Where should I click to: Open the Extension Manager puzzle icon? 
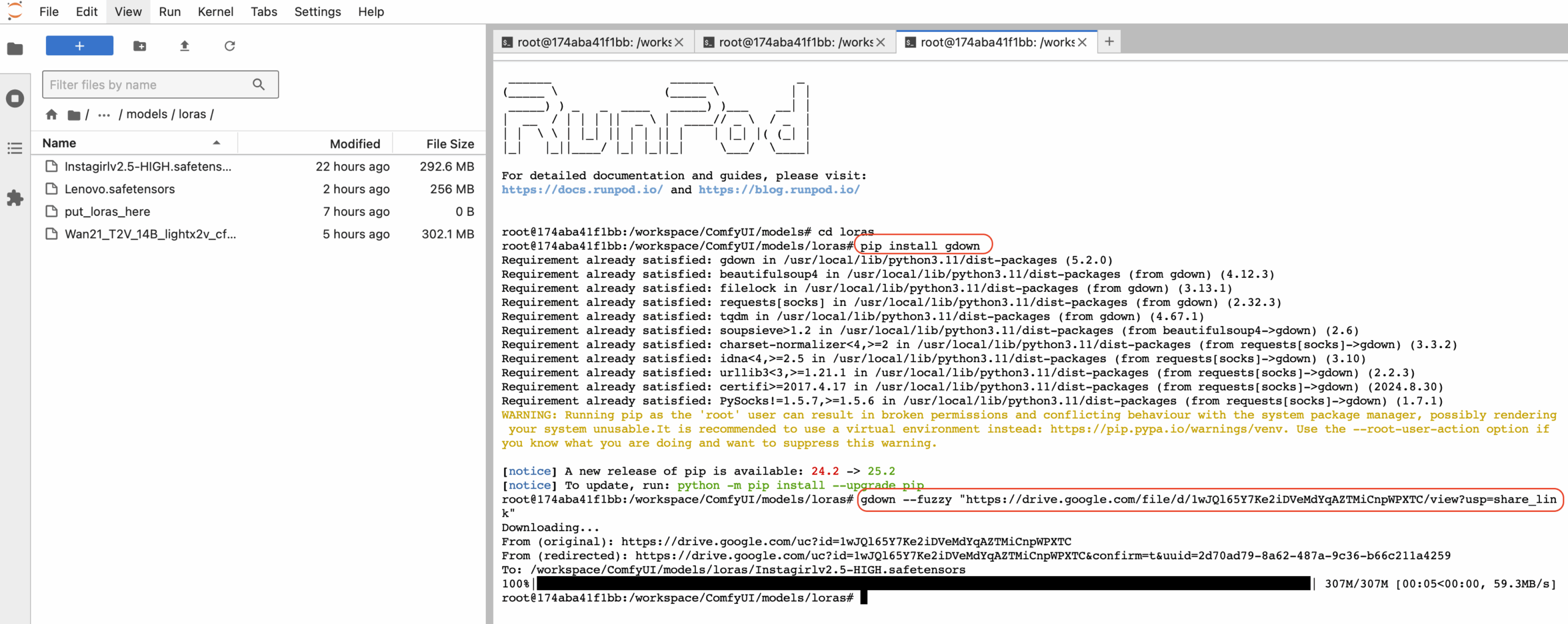[x=15, y=198]
